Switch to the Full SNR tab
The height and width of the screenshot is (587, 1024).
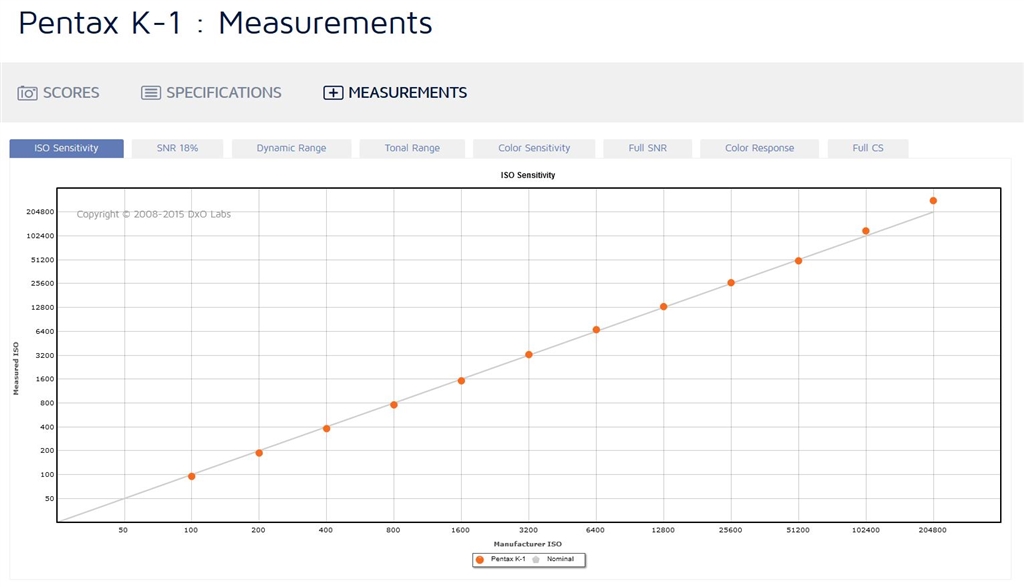pyautogui.click(x=648, y=148)
